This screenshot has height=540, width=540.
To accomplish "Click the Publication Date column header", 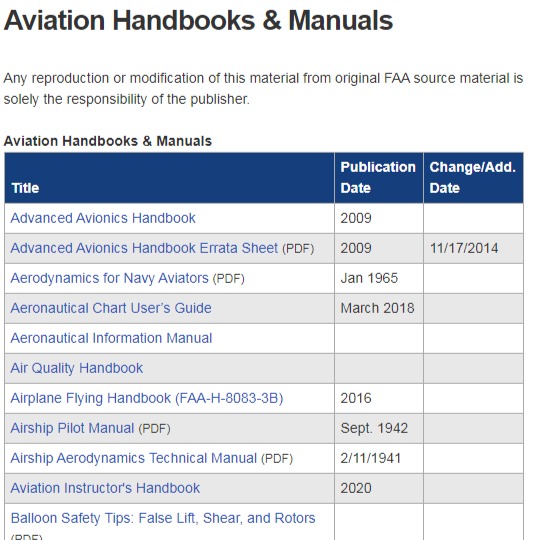I will [378, 178].
